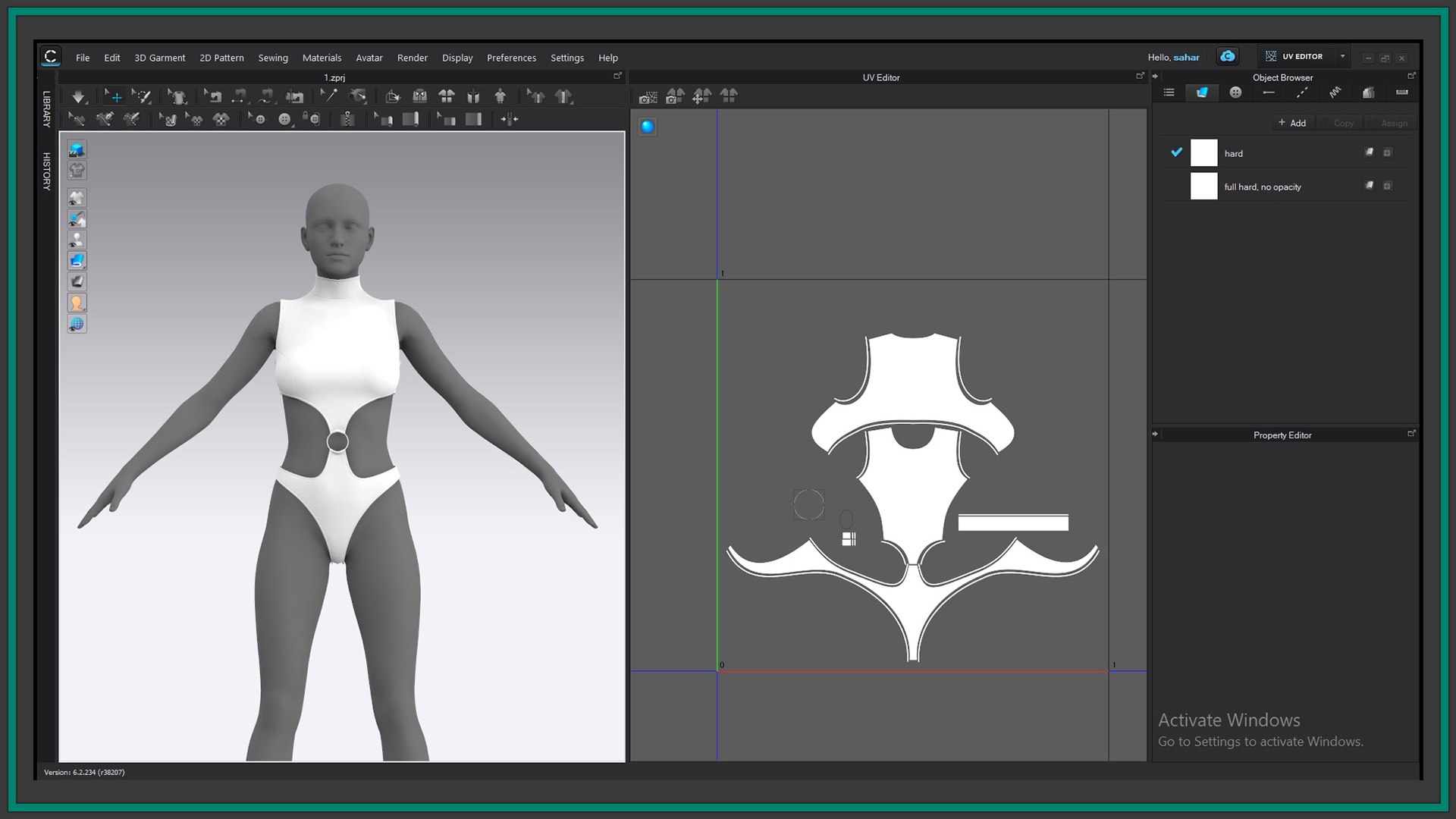
Task: Click the full hard, no opacity swatch
Action: (1203, 187)
